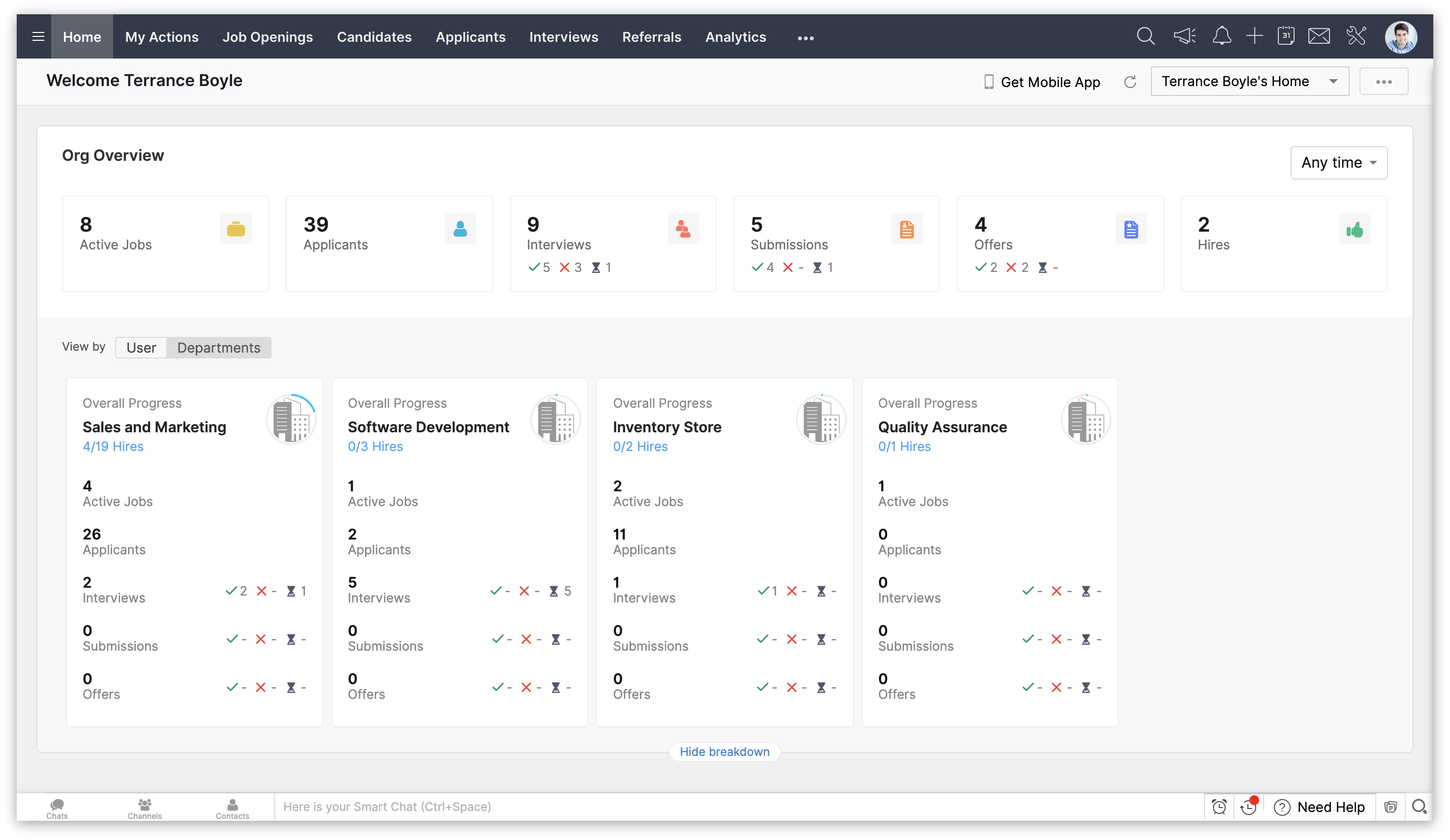This screenshot has height=840, width=1450.
Task: Open the Job Openings menu tab
Action: point(267,36)
